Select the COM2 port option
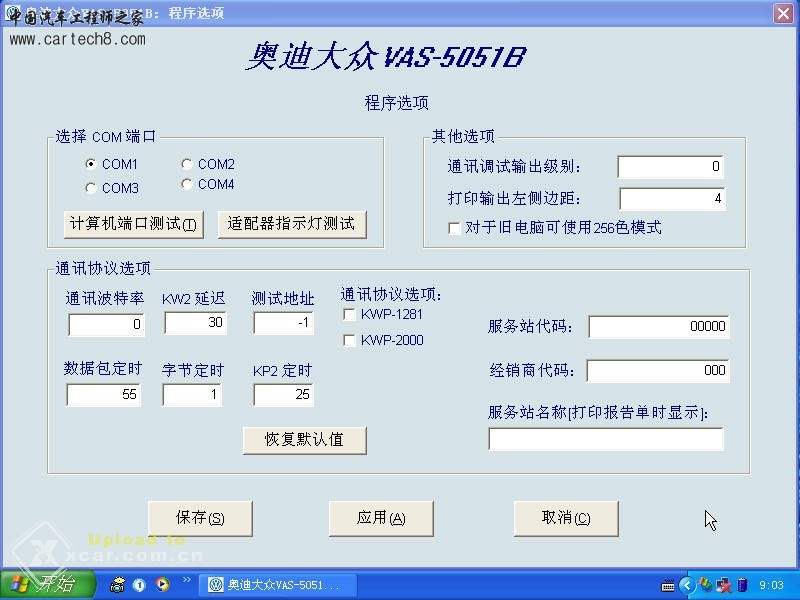Image resolution: width=800 pixels, height=600 pixels. coord(187,164)
